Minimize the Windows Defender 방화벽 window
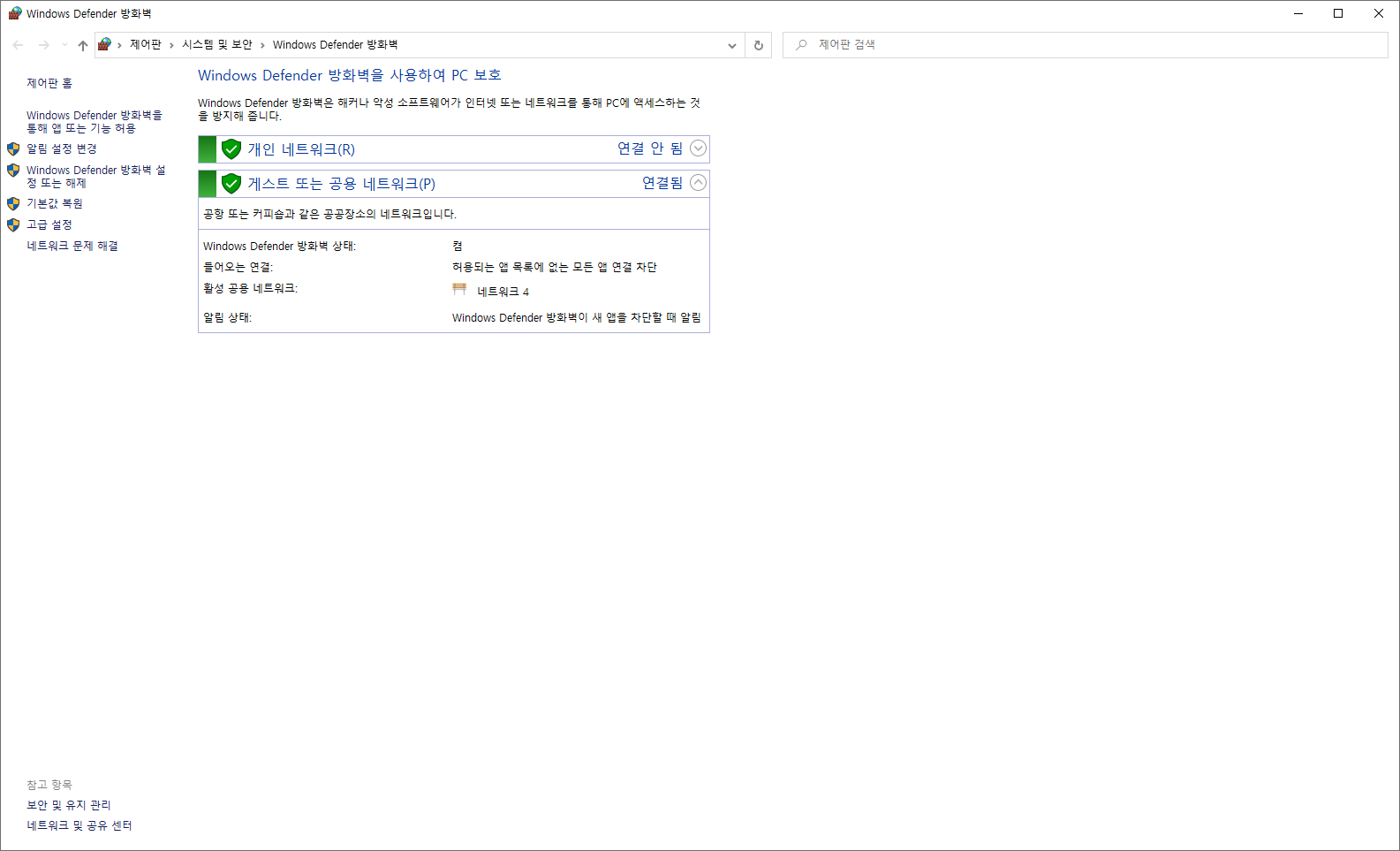 (x=1298, y=13)
